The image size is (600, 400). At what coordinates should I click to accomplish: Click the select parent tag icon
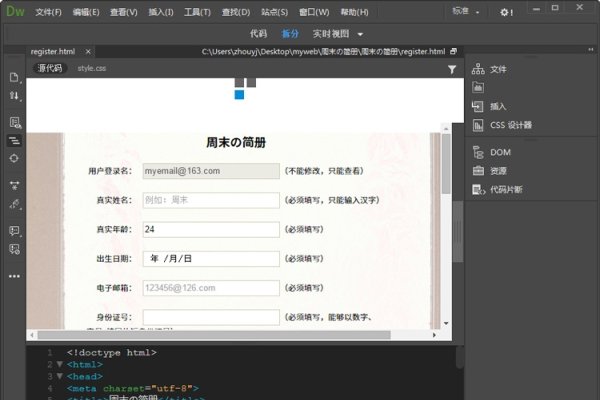pyautogui.click(x=15, y=204)
